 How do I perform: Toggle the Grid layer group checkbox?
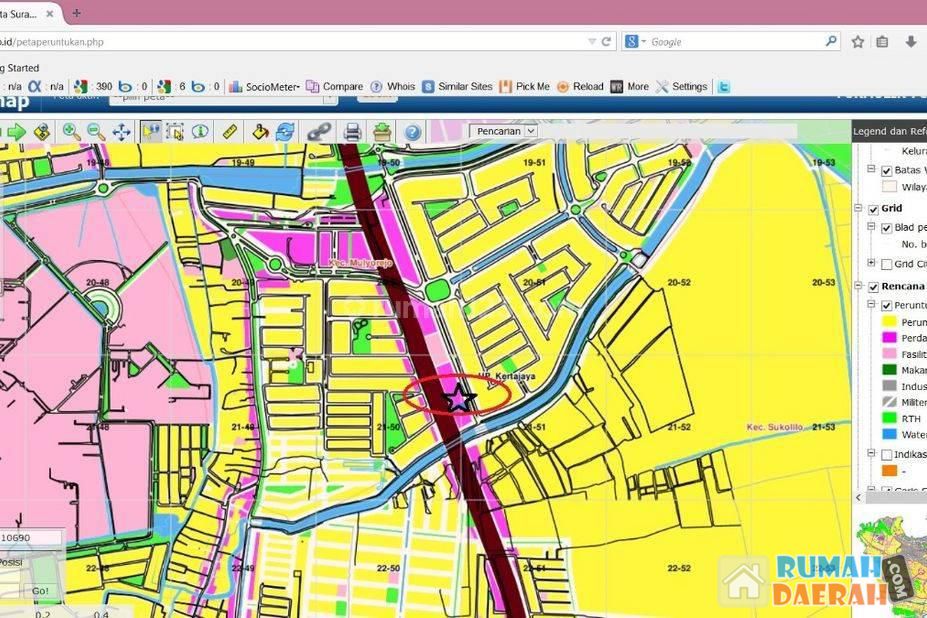pos(871,209)
